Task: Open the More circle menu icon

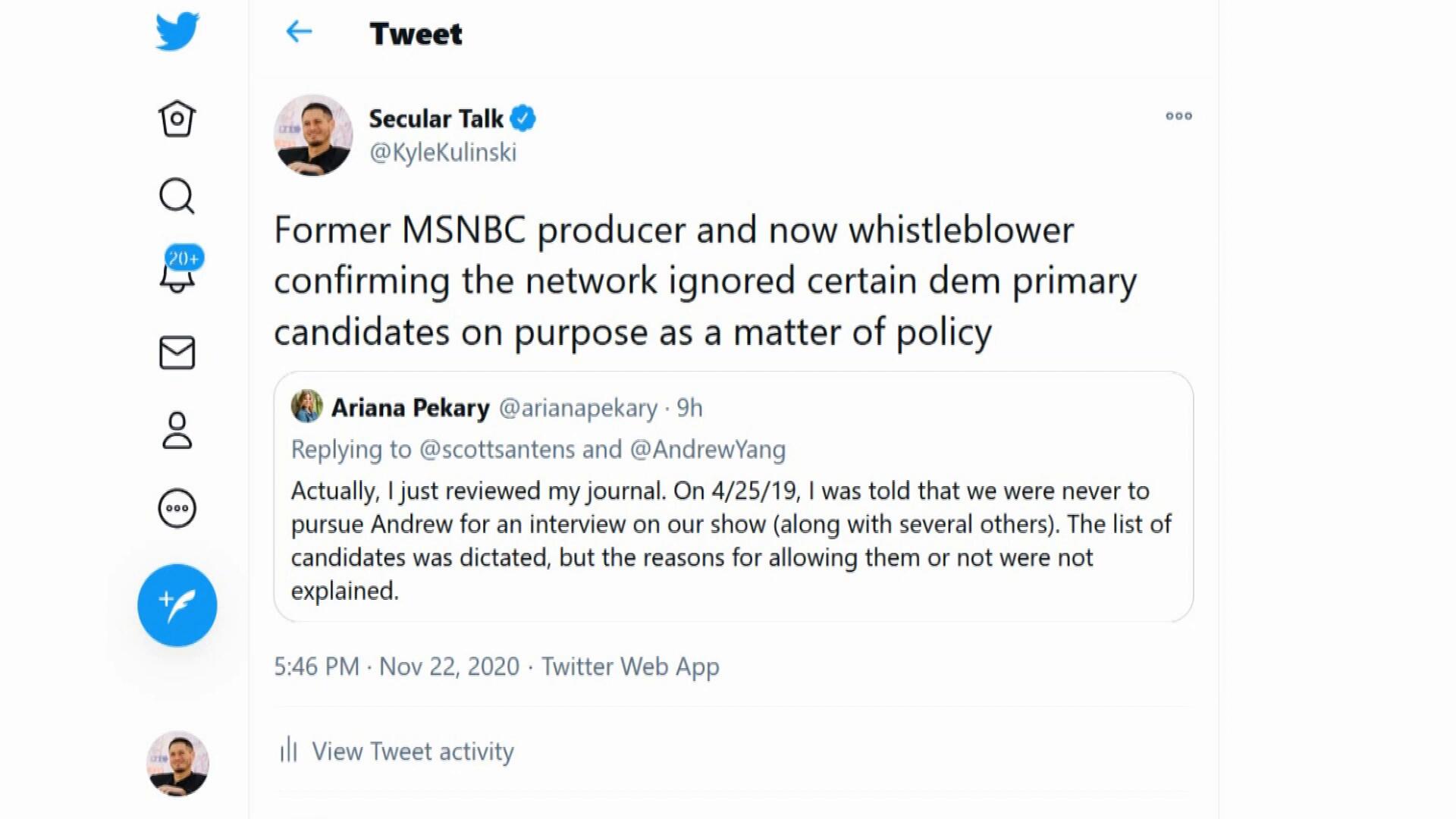Action: (x=177, y=508)
